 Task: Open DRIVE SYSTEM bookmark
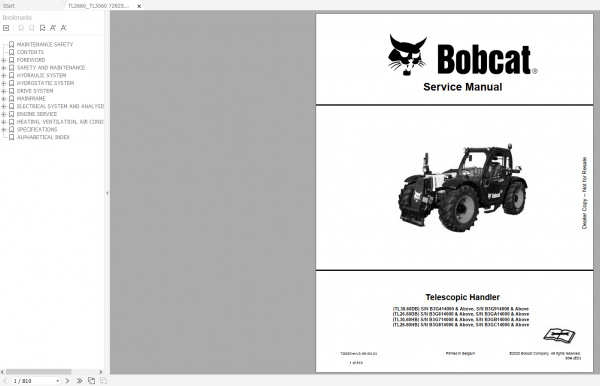coord(35,91)
